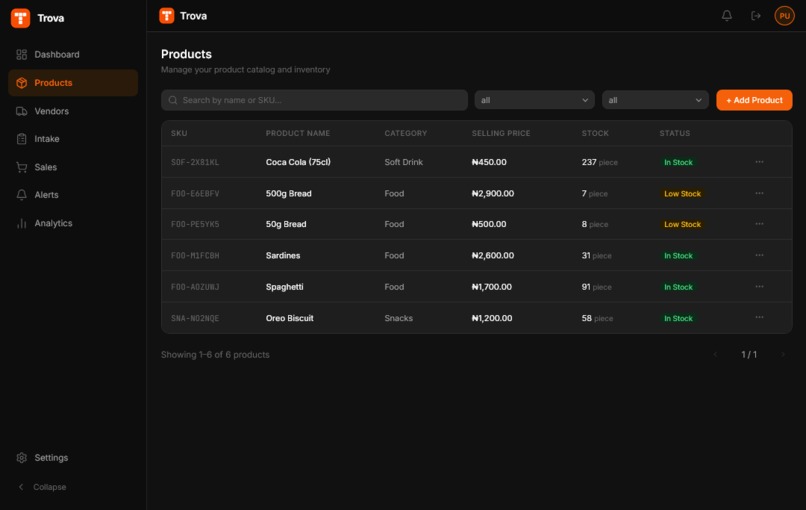This screenshot has width=806, height=510.
Task: Click 'Showing 1–6 of 6 products' text
Action: (215, 354)
